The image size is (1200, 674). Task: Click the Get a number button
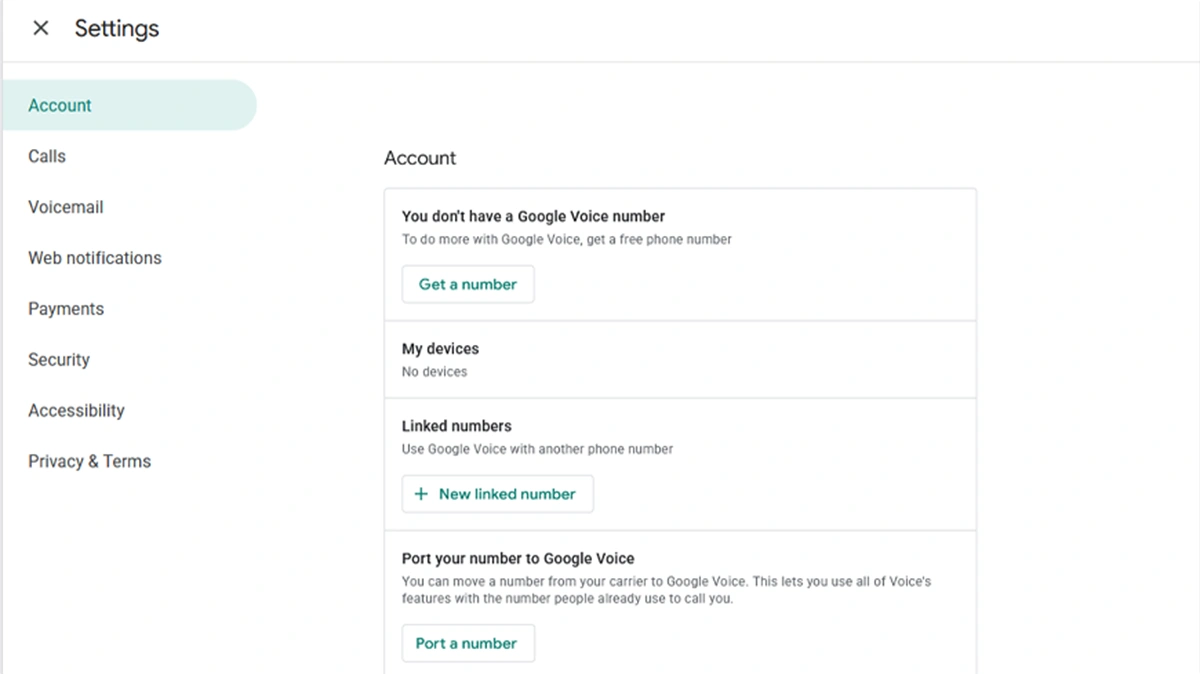click(x=468, y=284)
